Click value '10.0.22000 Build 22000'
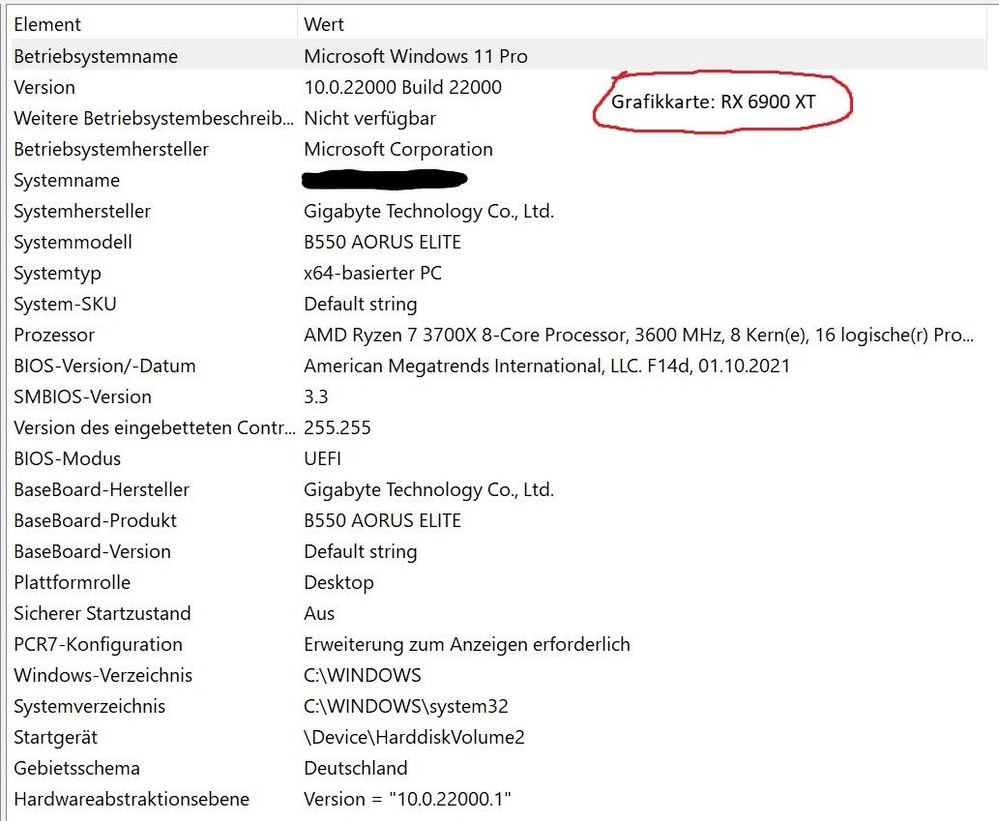 tap(403, 87)
